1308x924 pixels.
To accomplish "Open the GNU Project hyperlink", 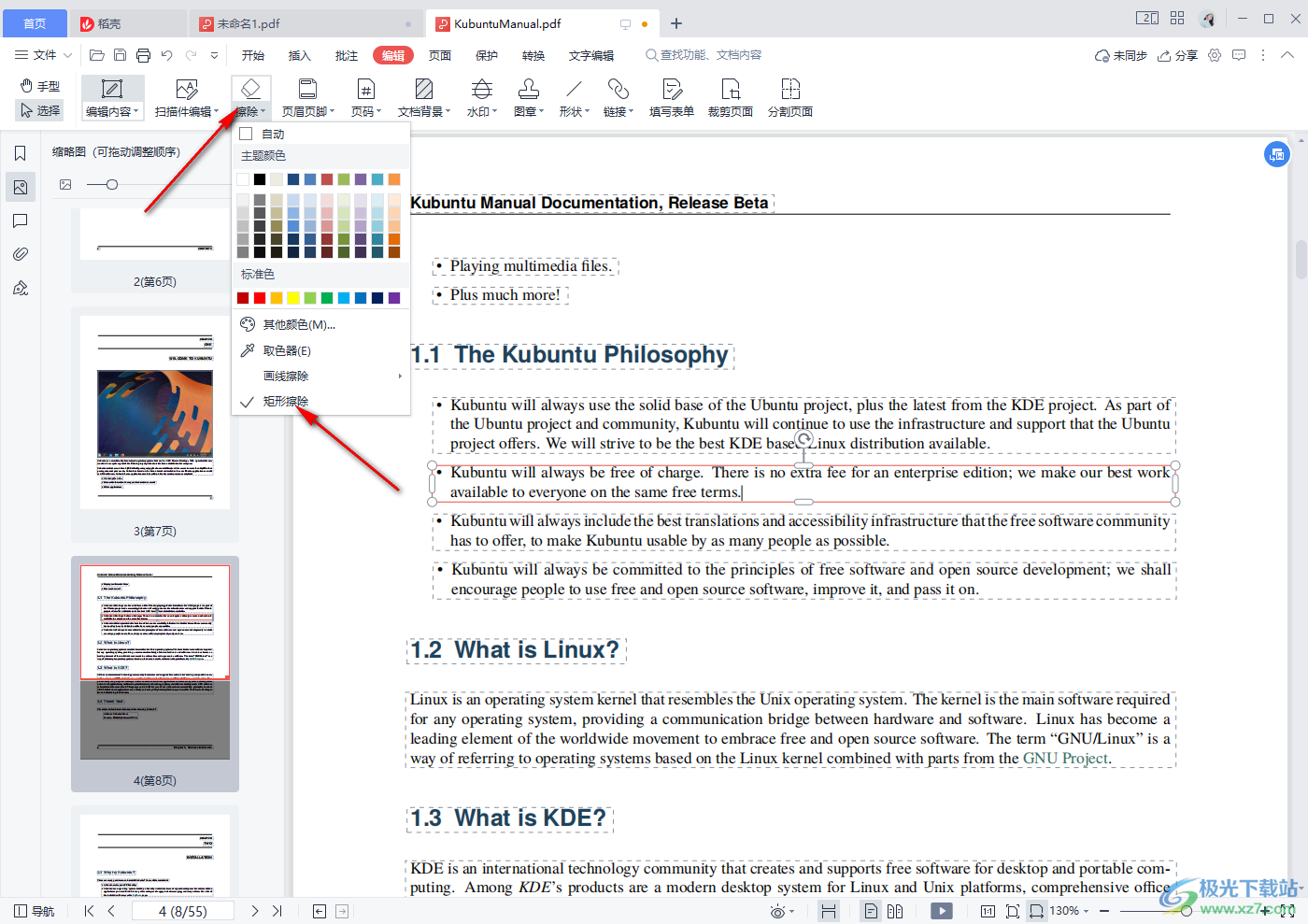I will coord(1066,759).
